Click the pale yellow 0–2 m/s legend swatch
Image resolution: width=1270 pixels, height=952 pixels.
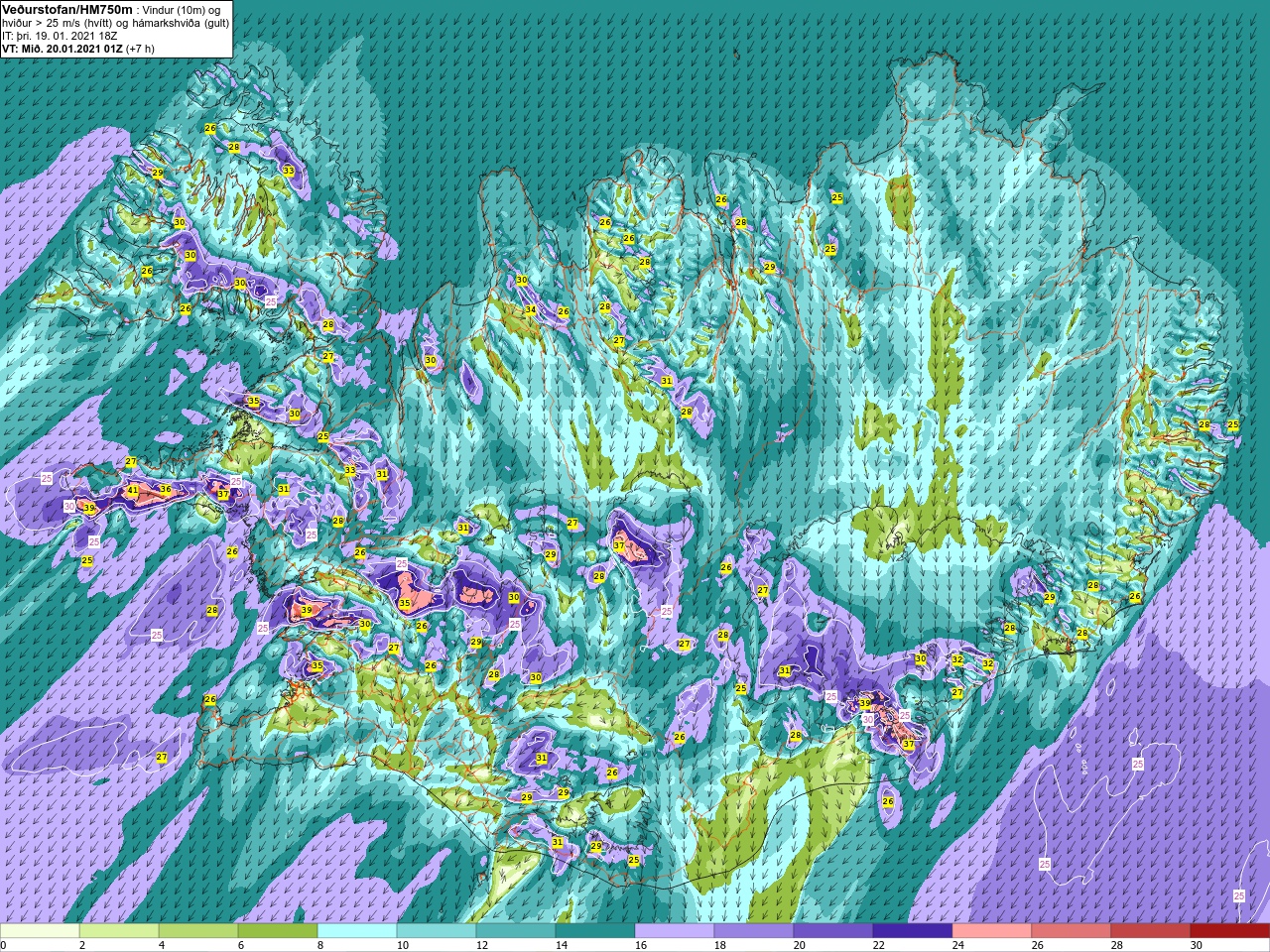pos(40,931)
